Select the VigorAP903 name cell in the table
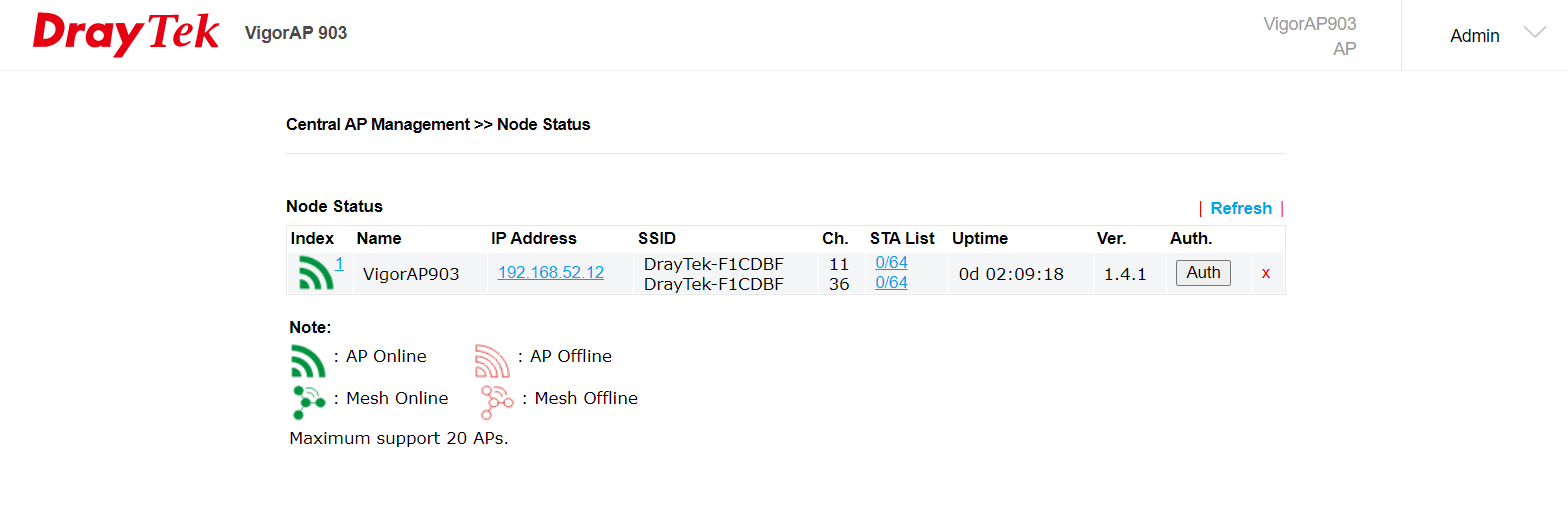1568x530 pixels. 411,273
